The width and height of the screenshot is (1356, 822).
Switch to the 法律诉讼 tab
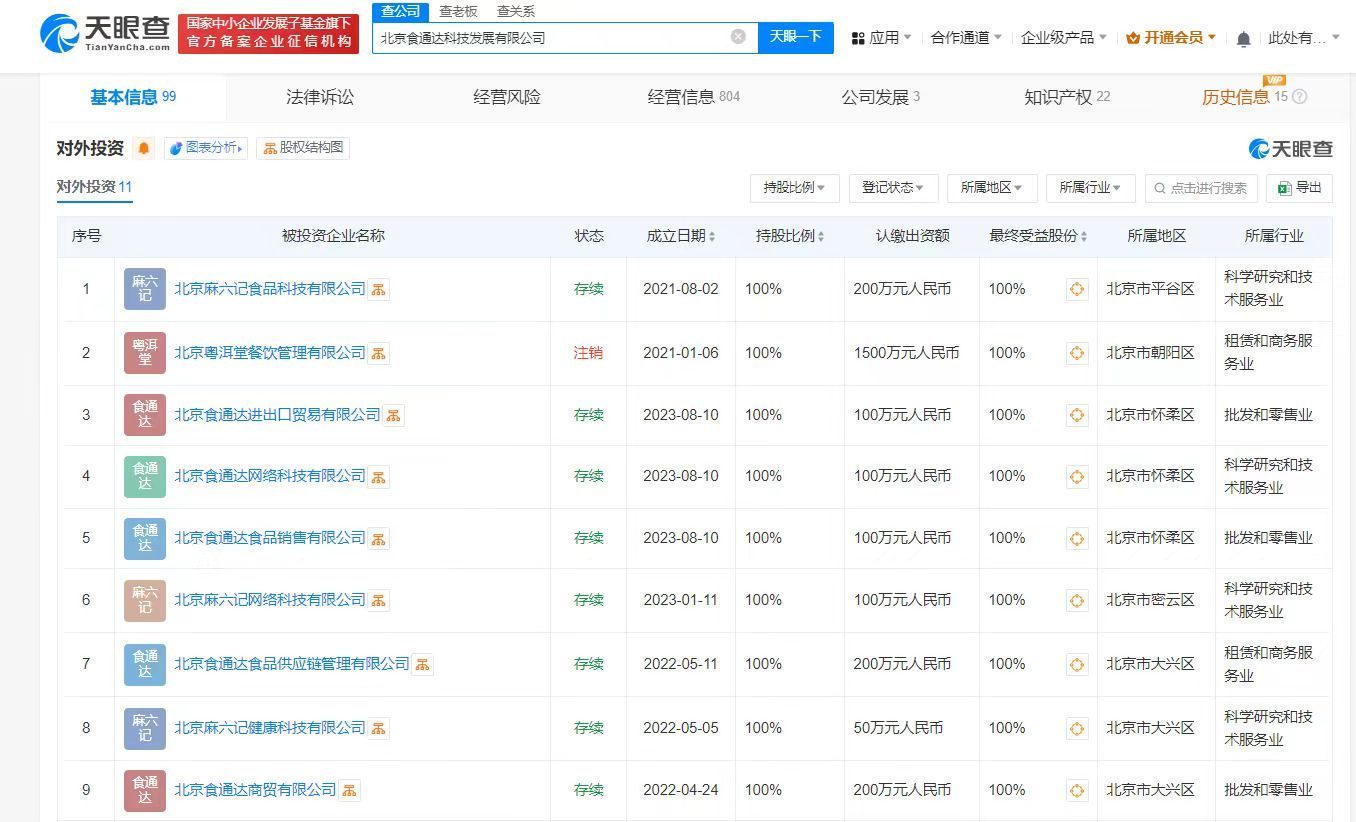(x=319, y=98)
